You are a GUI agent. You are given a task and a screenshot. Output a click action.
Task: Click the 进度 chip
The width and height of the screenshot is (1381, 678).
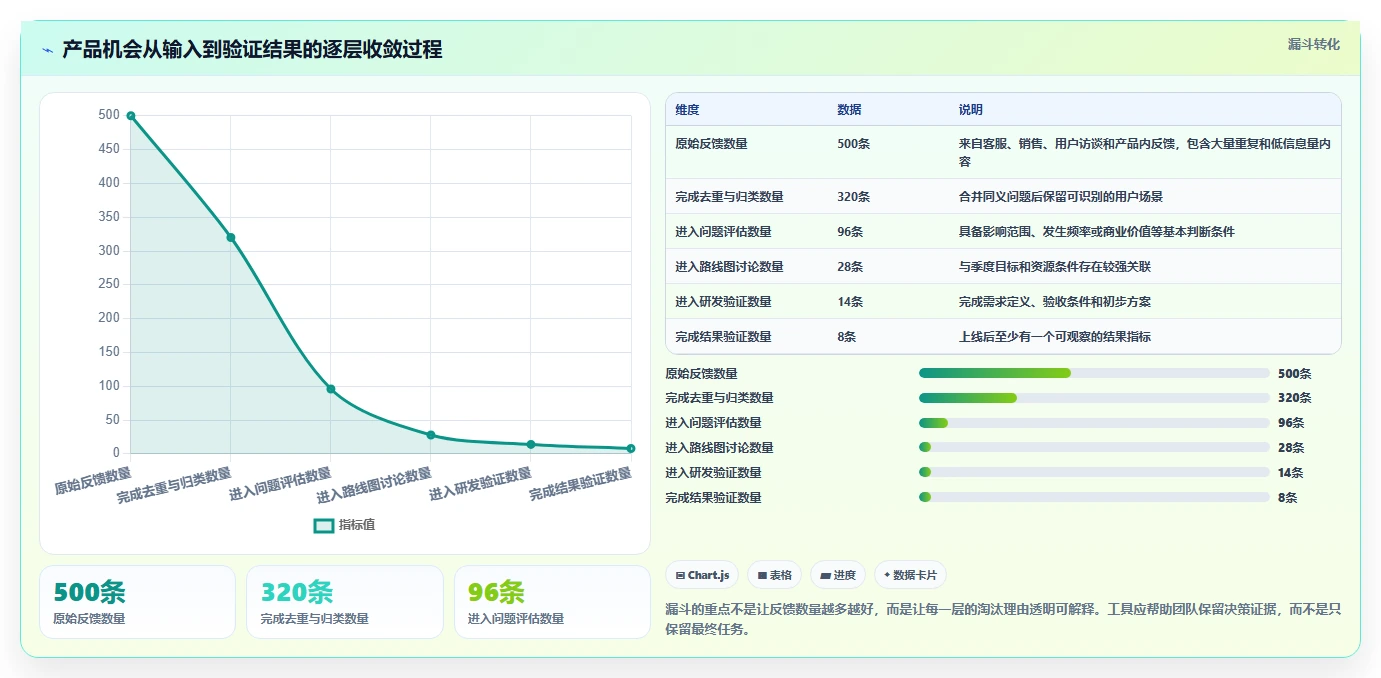coord(838,575)
